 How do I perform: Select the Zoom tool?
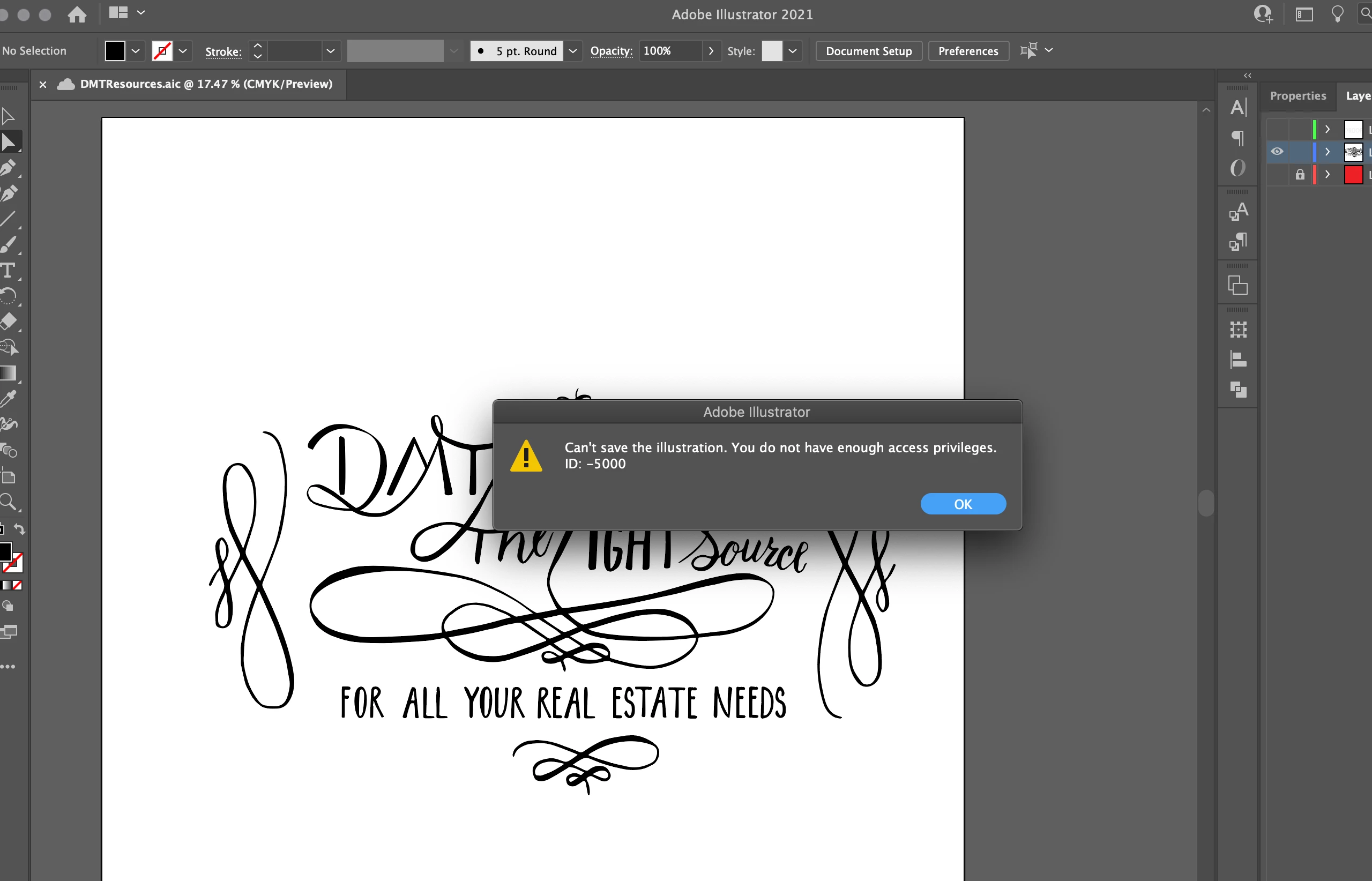(x=8, y=502)
